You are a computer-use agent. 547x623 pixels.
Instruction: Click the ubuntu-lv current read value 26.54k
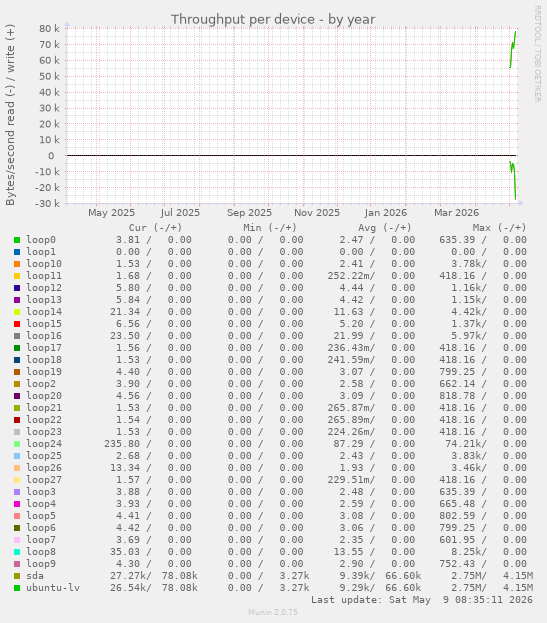click(x=130, y=588)
